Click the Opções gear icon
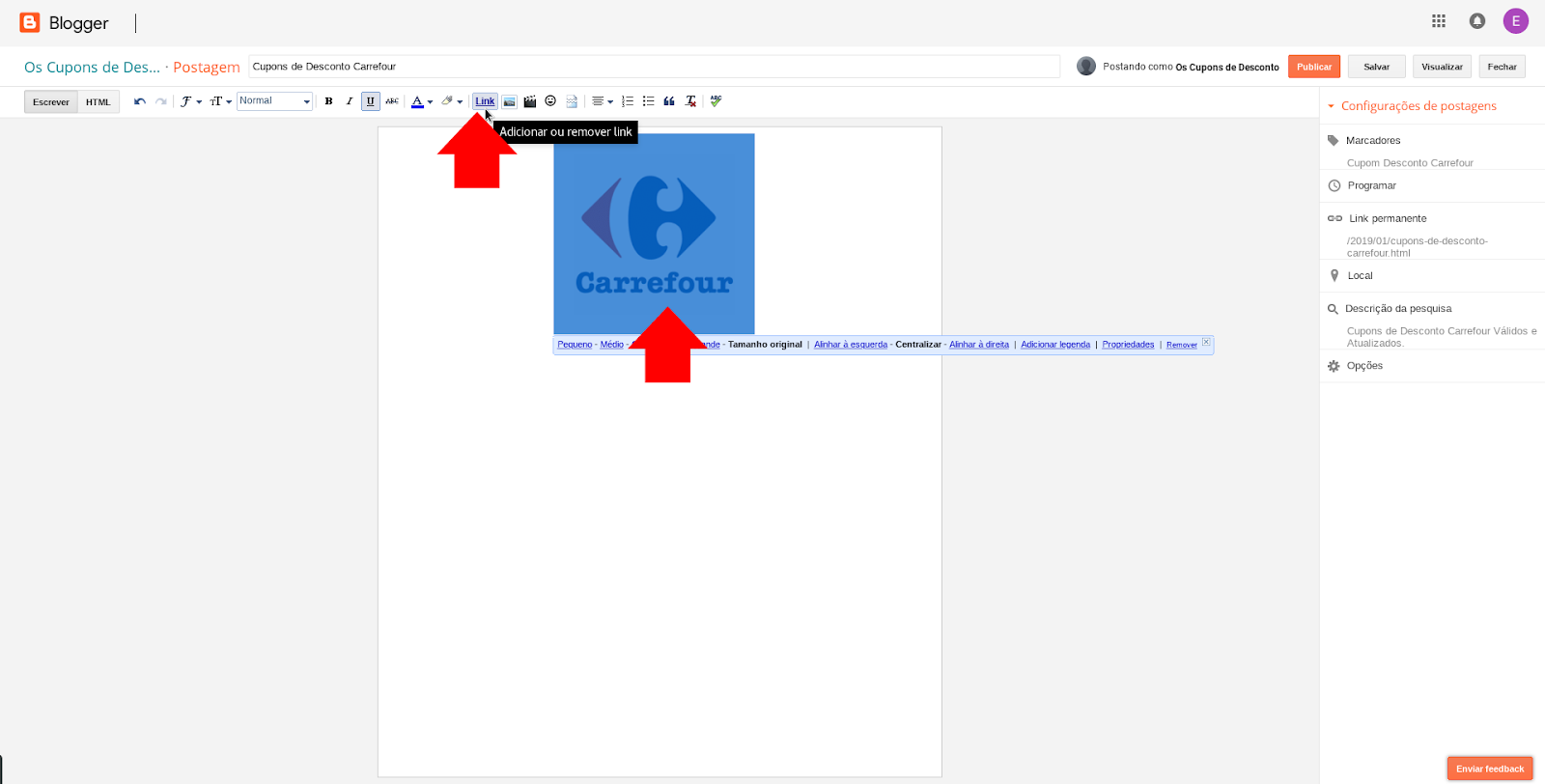 pyautogui.click(x=1334, y=366)
